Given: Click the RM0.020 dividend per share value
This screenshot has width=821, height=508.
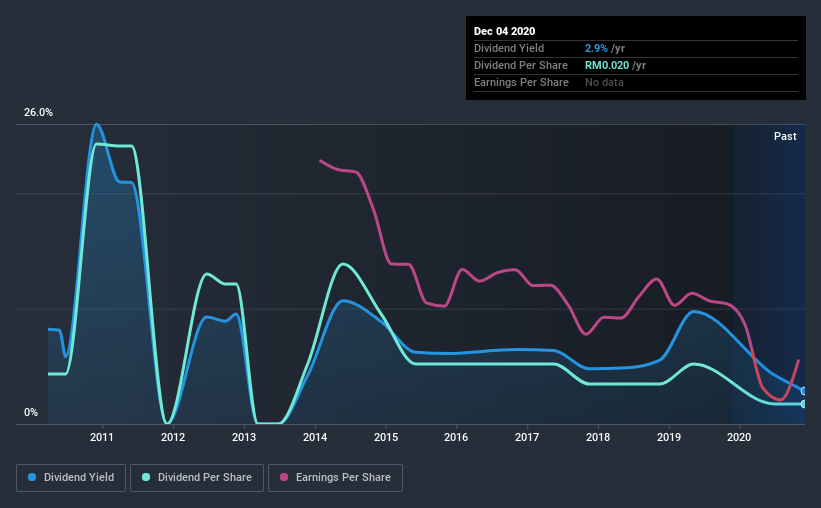Looking at the screenshot, I should (607, 65).
